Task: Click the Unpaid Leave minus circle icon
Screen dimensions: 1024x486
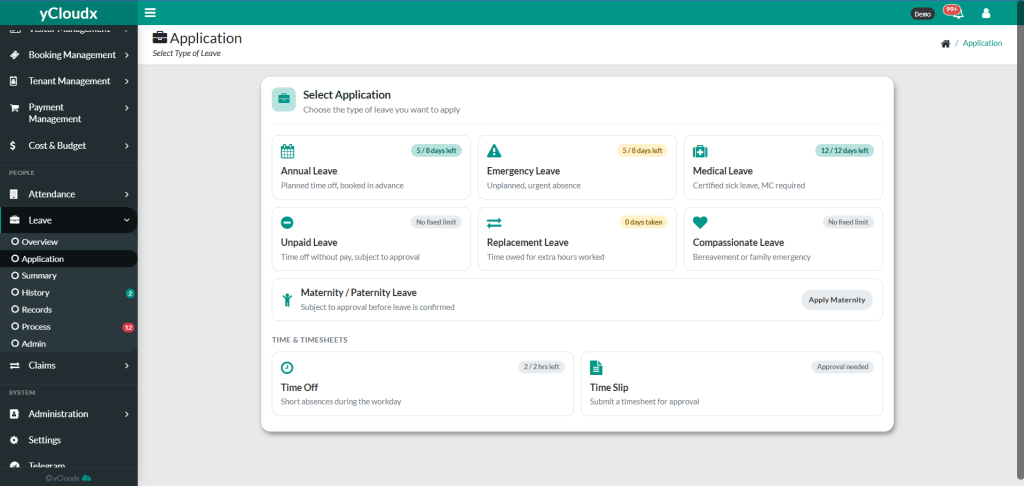Action: pos(287,223)
